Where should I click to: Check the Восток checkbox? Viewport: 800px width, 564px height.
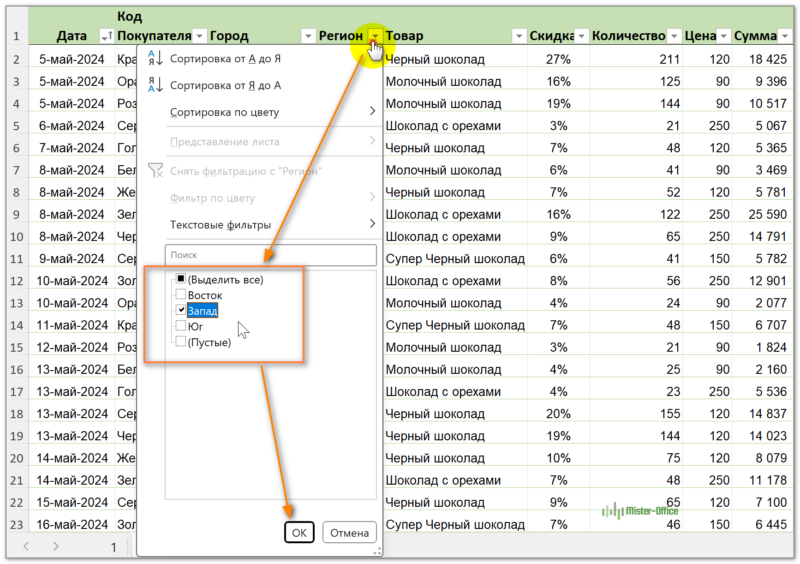pyautogui.click(x=180, y=296)
